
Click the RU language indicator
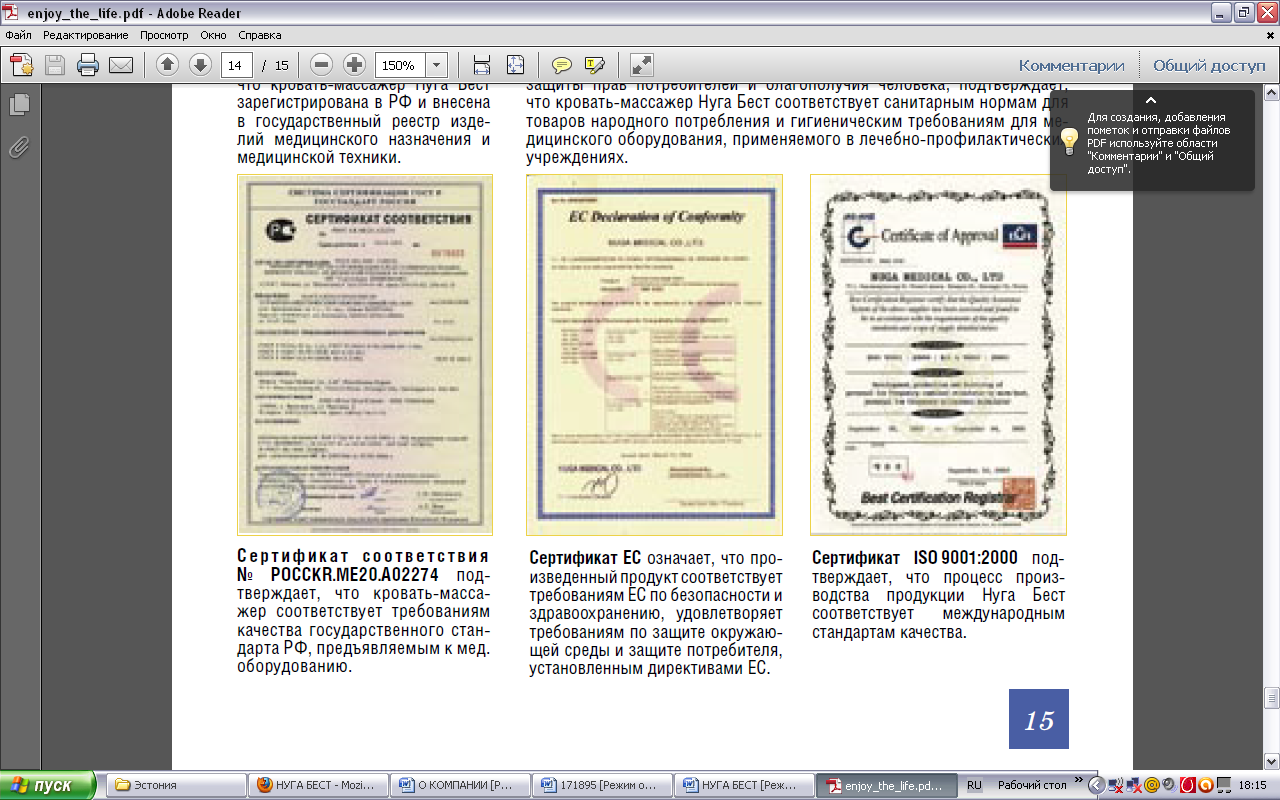coord(974,786)
